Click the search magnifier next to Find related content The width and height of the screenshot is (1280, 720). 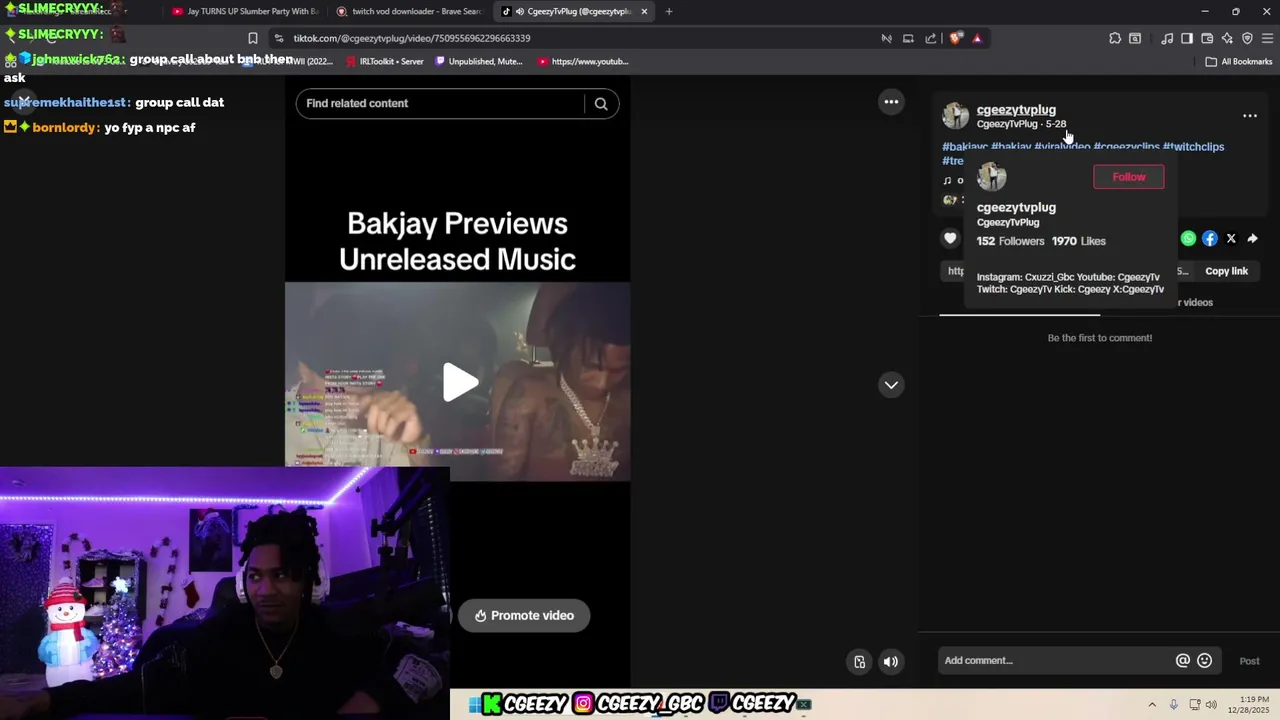(601, 103)
